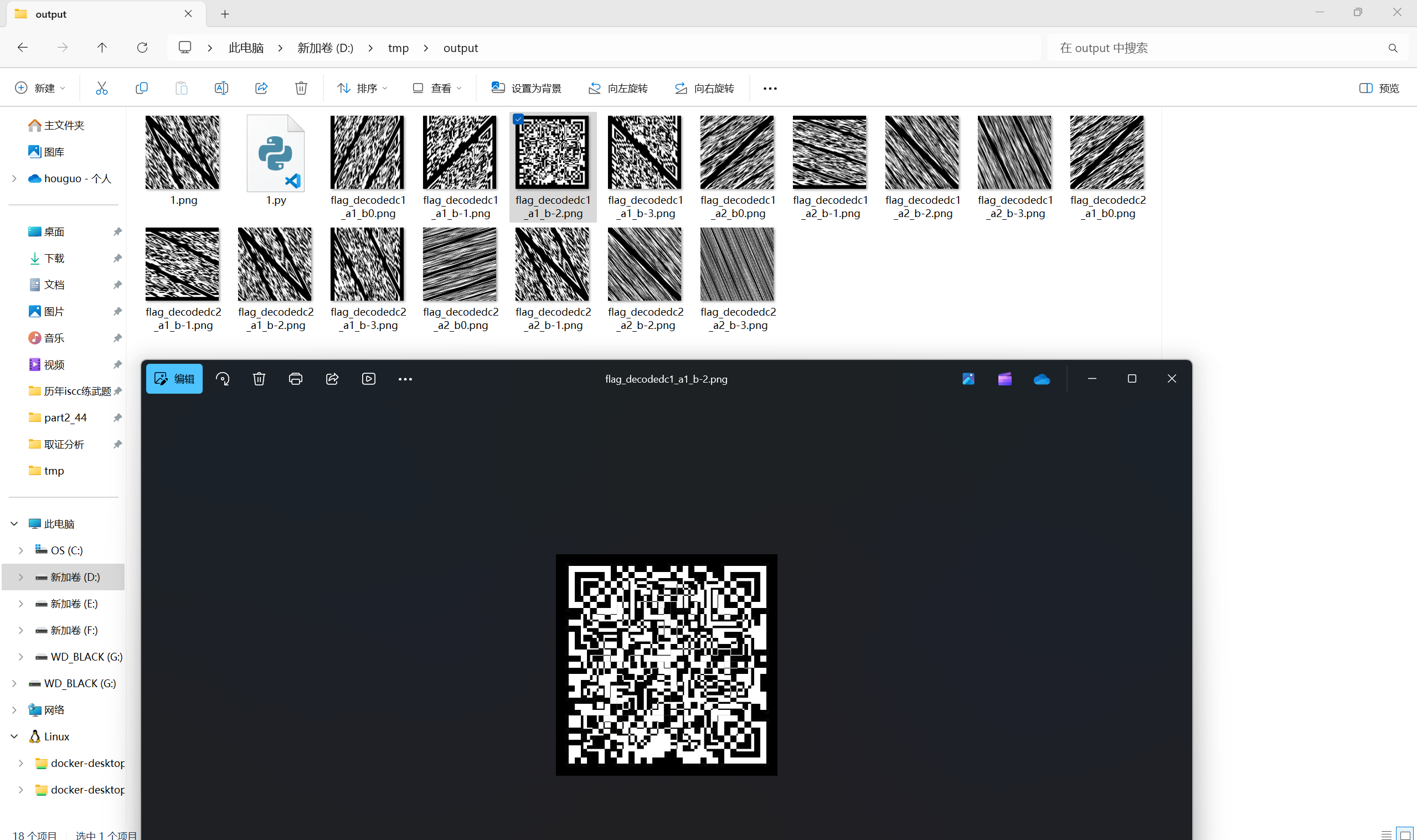
Task: Open the Sort dropdown menu
Action: click(363, 87)
